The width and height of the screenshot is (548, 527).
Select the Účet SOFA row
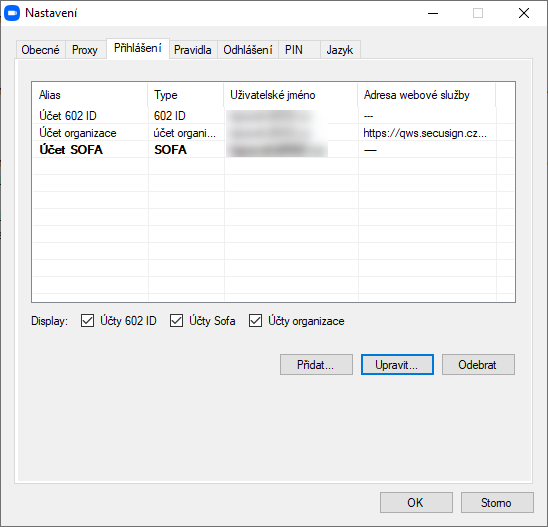pos(273,150)
